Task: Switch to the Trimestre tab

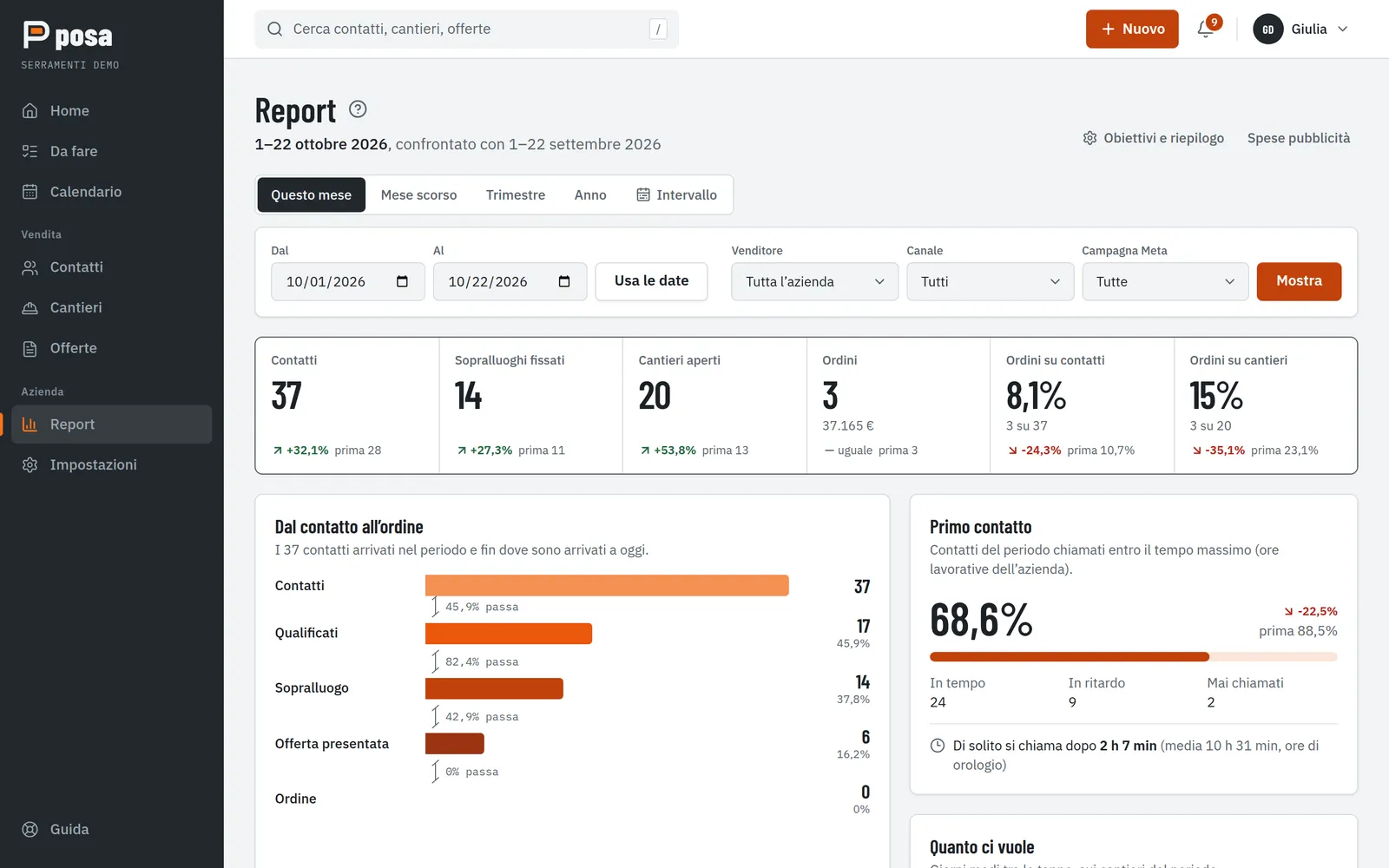Action: pos(516,194)
